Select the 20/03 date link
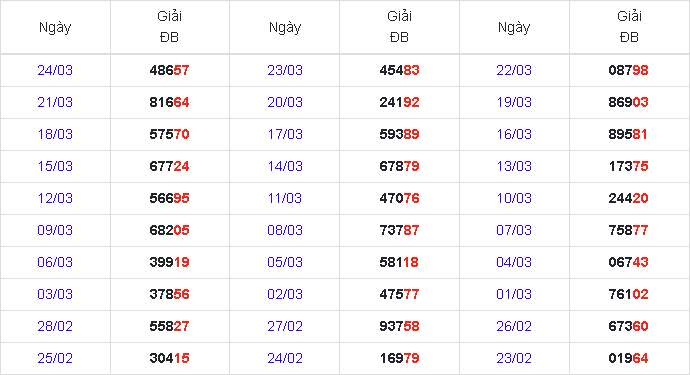This screenshot has height=375, width=690. [285, 102]
